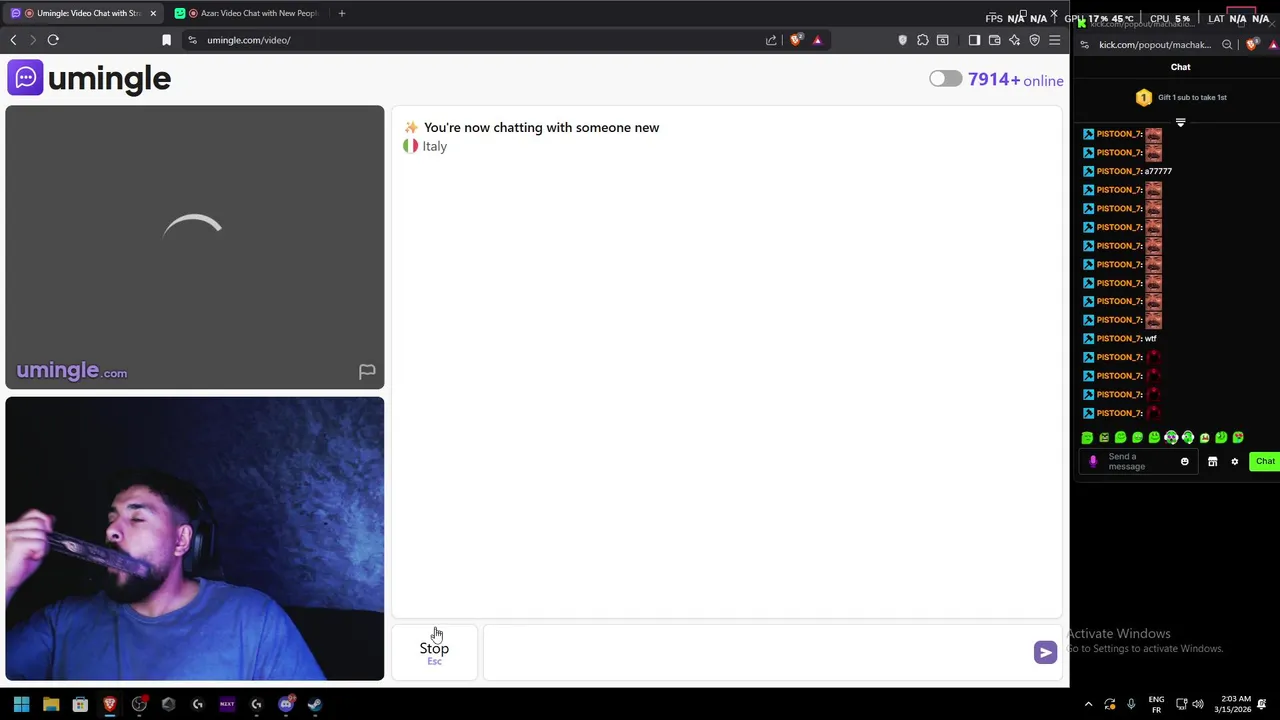This screenshot has height=720, width=1280.
Task: Bookmark this page using the bookmark icon
Action: [166, 40]
